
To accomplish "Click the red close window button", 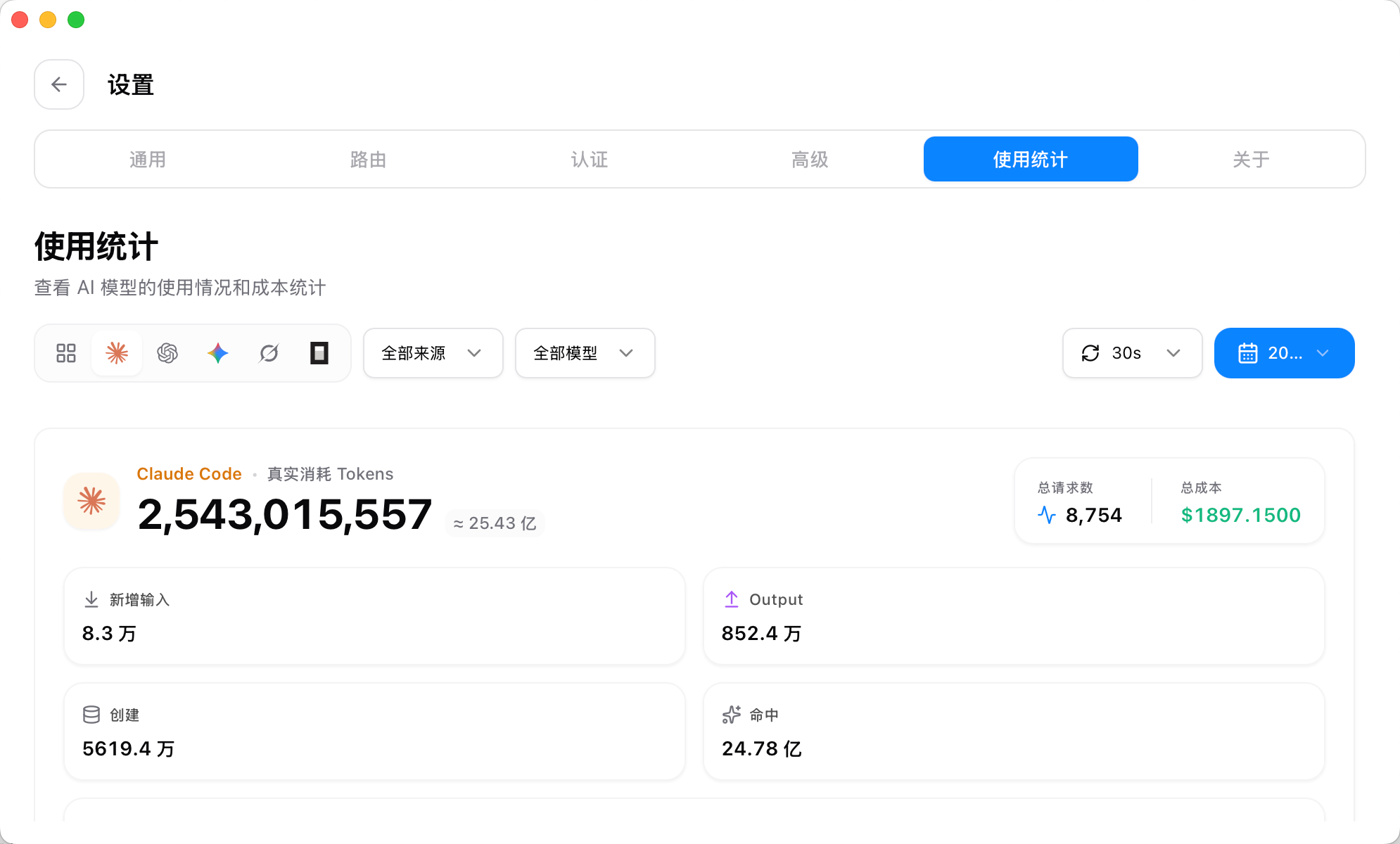I will 20,20.
